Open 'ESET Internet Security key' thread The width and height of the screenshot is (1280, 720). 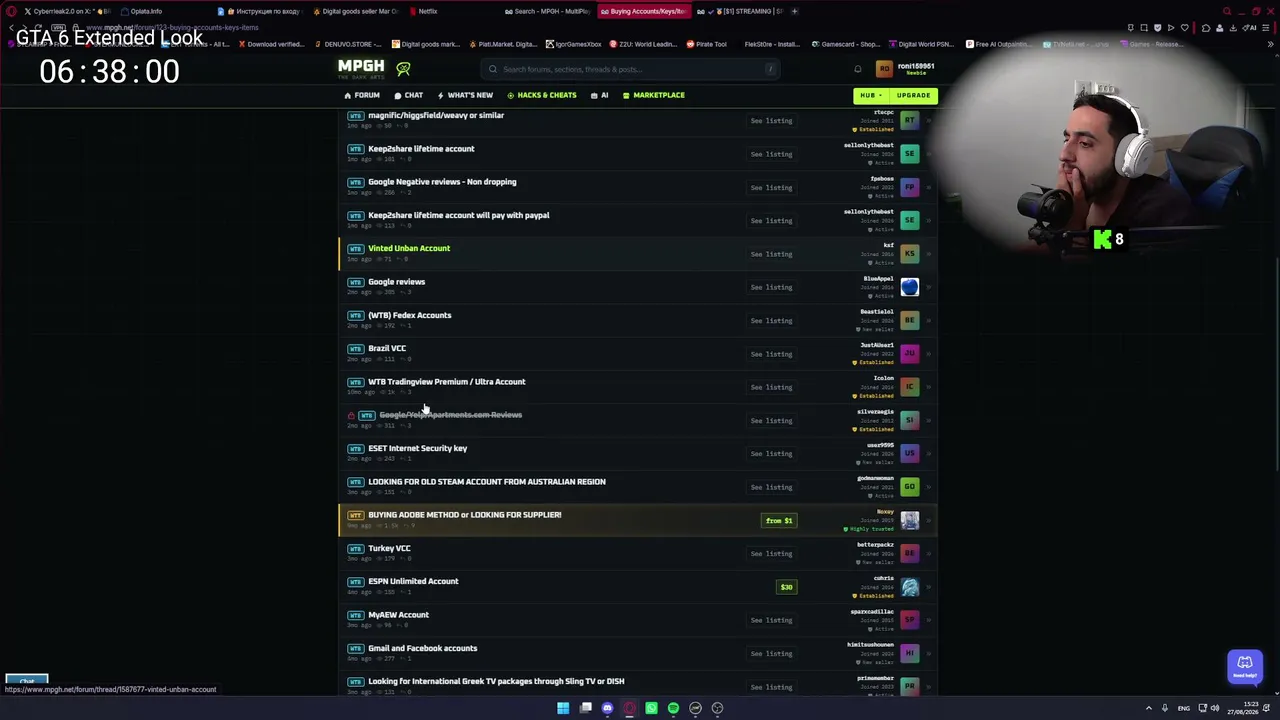click(x=417, y=448)
